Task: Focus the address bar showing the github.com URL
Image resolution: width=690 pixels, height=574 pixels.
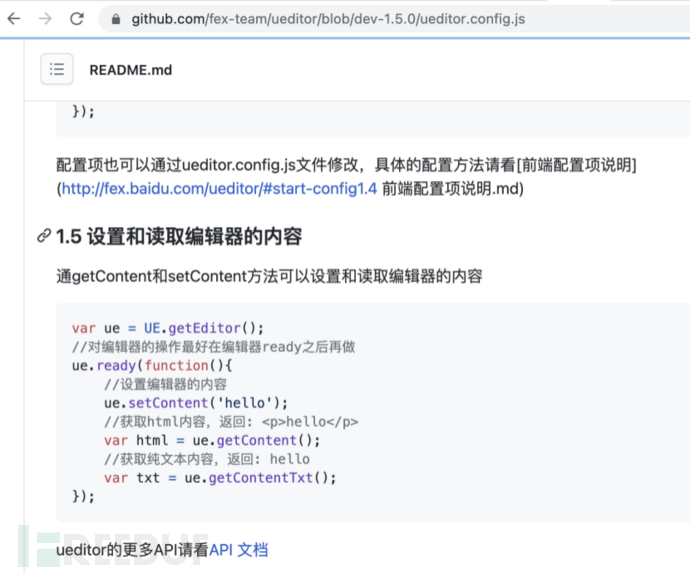Action: 392,19
